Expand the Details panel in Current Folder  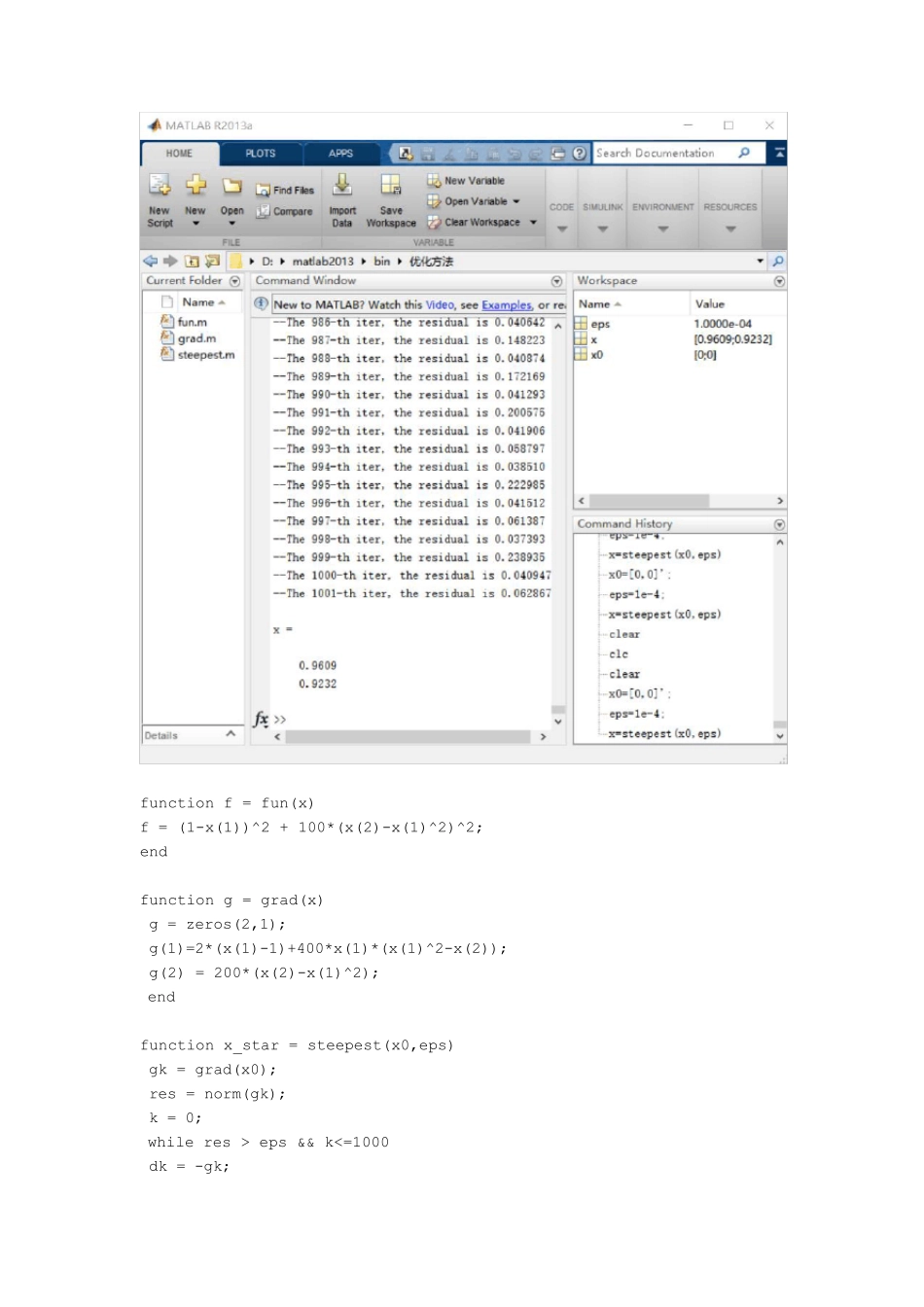point(231,734)
